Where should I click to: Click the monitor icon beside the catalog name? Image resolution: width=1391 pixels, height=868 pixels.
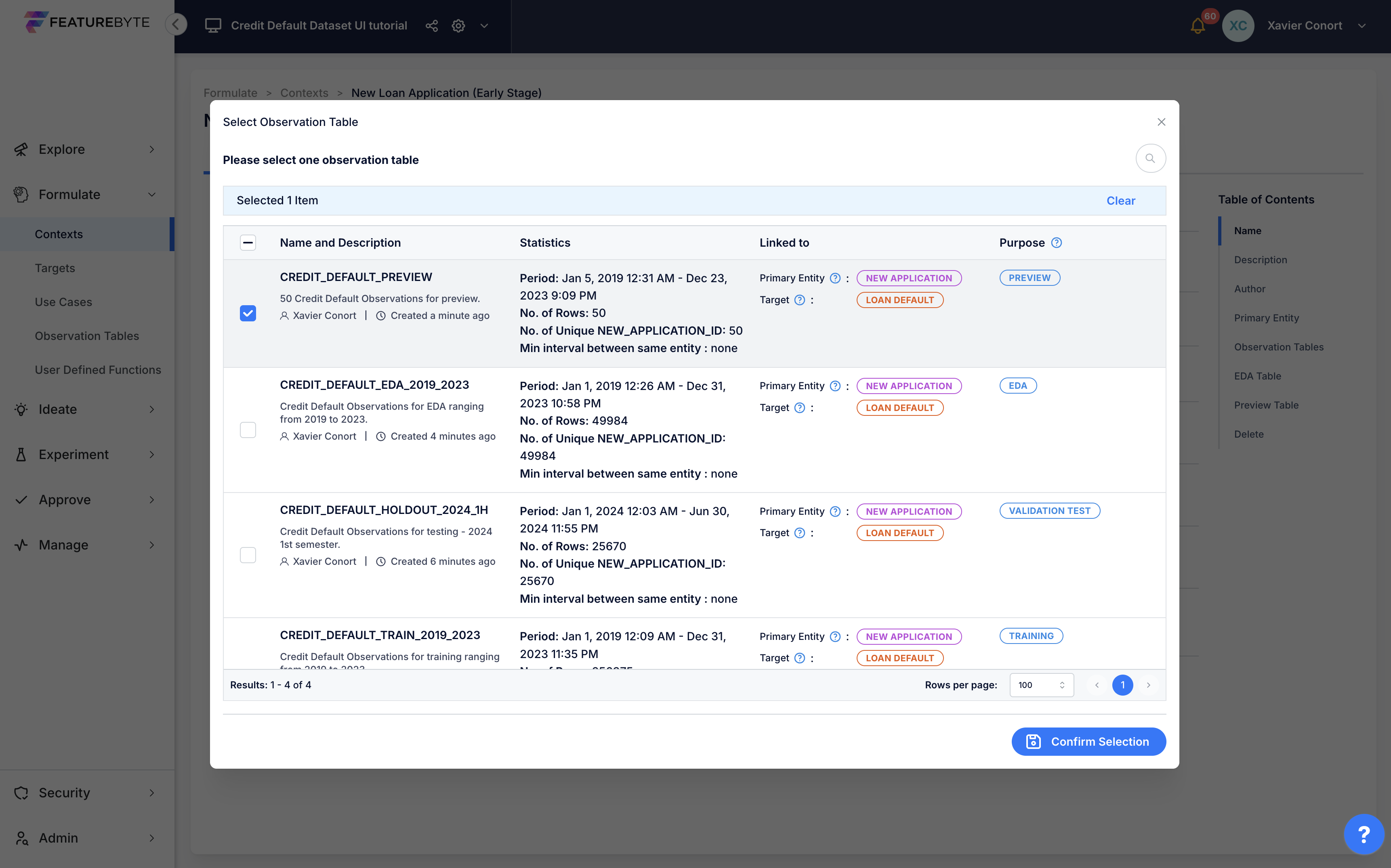(x=213, y=26)
